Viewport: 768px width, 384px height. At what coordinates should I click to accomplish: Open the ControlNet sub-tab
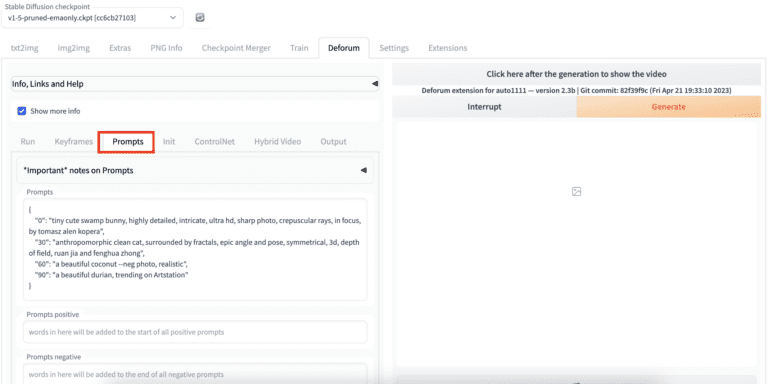pos(215,142)
